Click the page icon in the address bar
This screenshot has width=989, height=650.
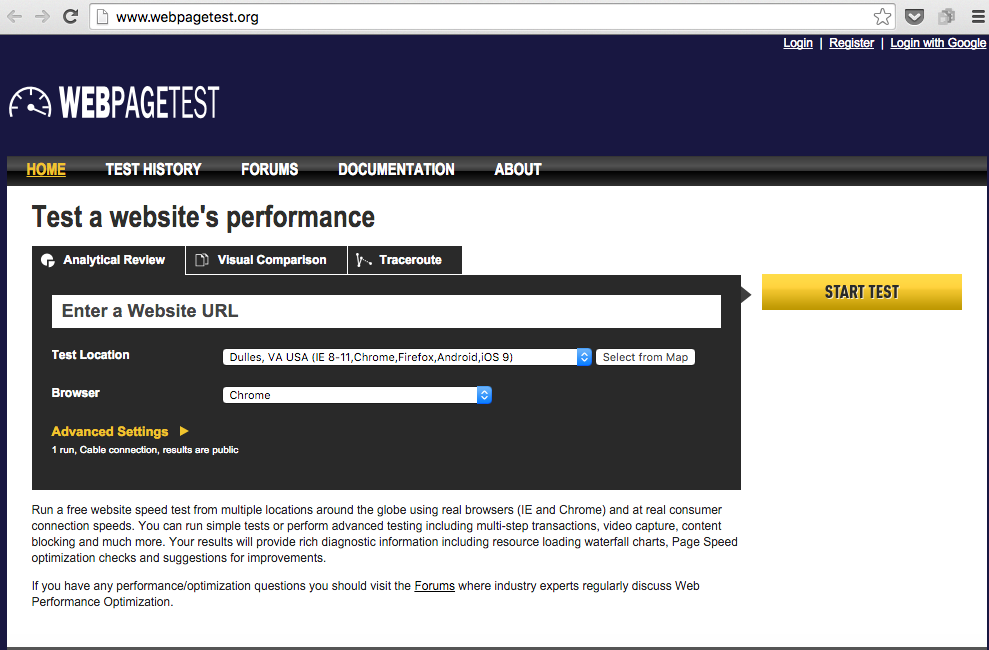[102, 17]
